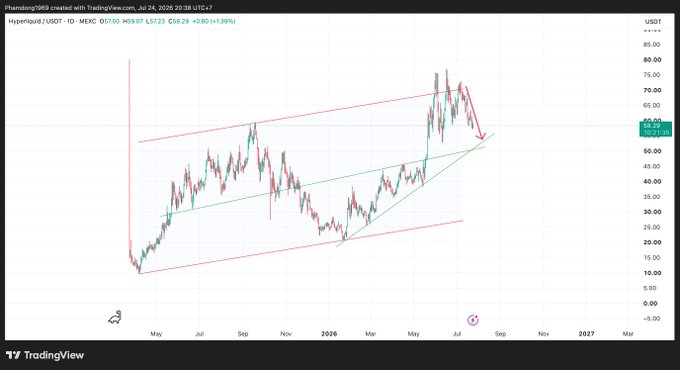Click the 2026 time axis label
Image resolution: width=680 pixels, height=370 pixels.
point(329,334)
